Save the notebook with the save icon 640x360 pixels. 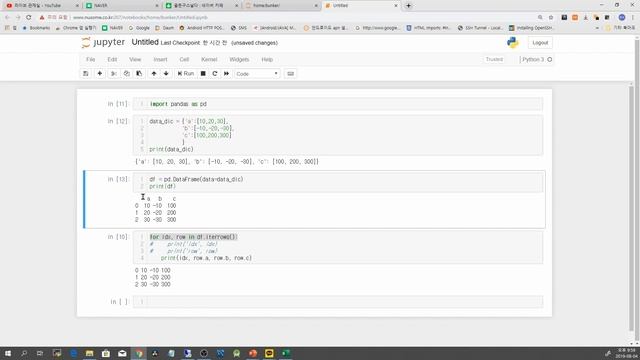tap(85, 73)
